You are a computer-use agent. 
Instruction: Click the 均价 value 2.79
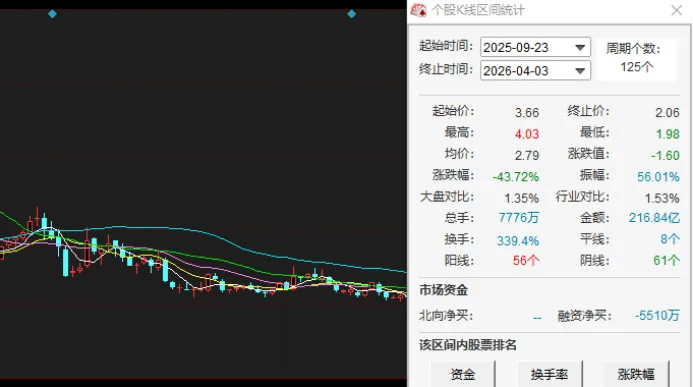point(527,156)
